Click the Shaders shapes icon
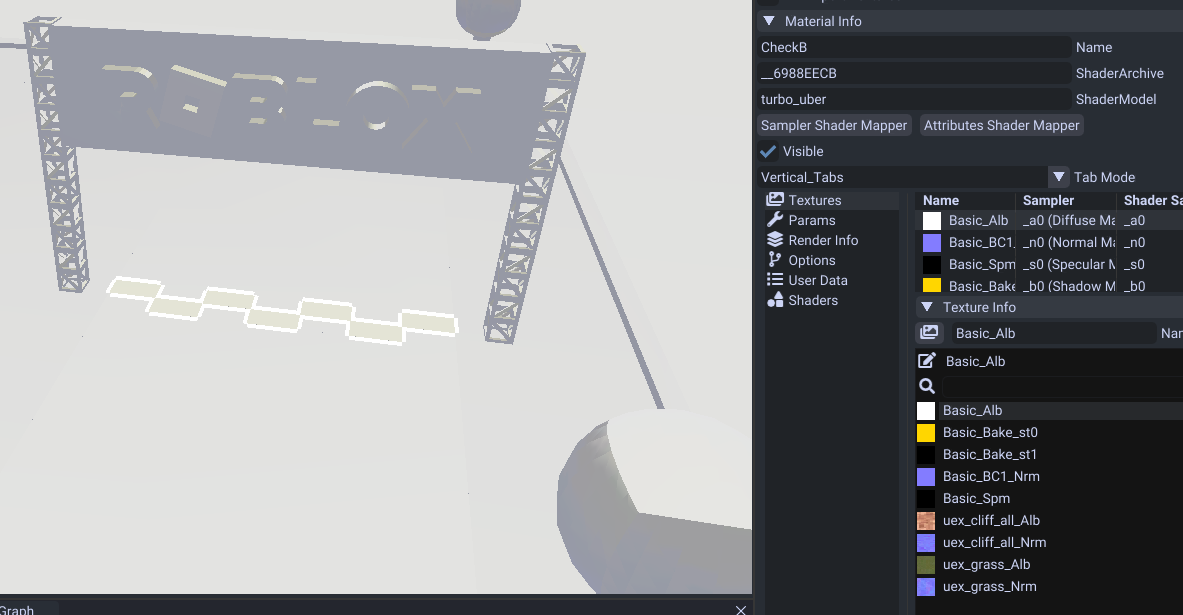Screen dimensions: 1183x615 point(775,300)
